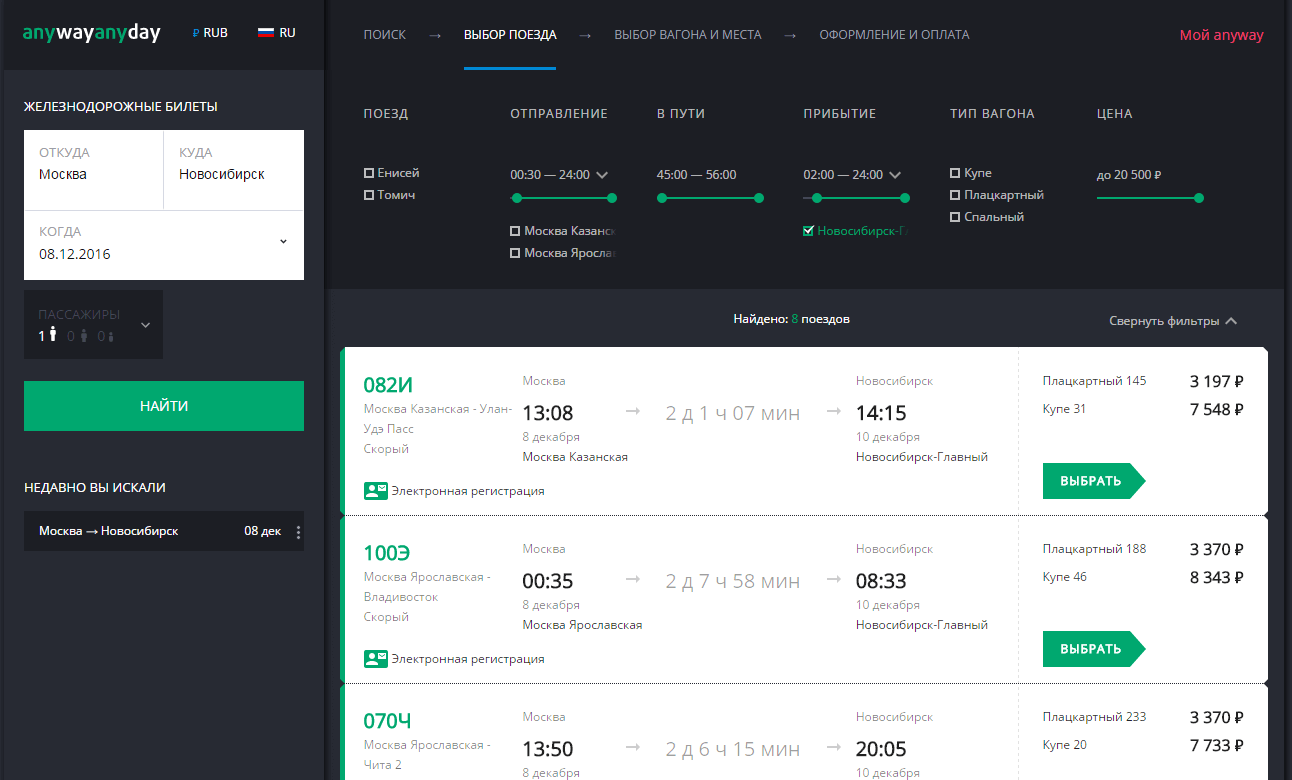Click adult passenger icon in passengers field

(53, 336)
